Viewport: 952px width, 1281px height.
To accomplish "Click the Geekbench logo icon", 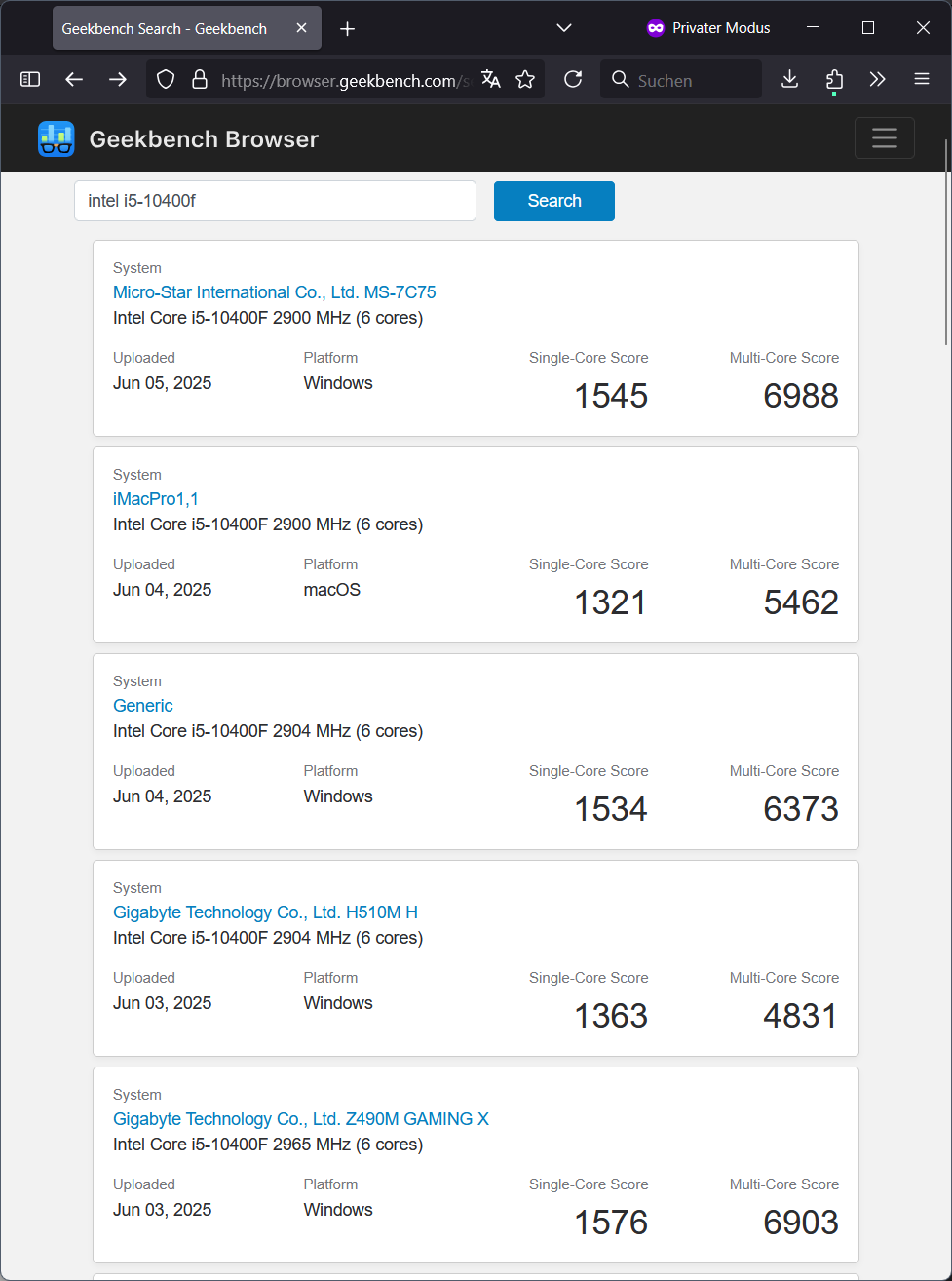I will tap(57, 139).
